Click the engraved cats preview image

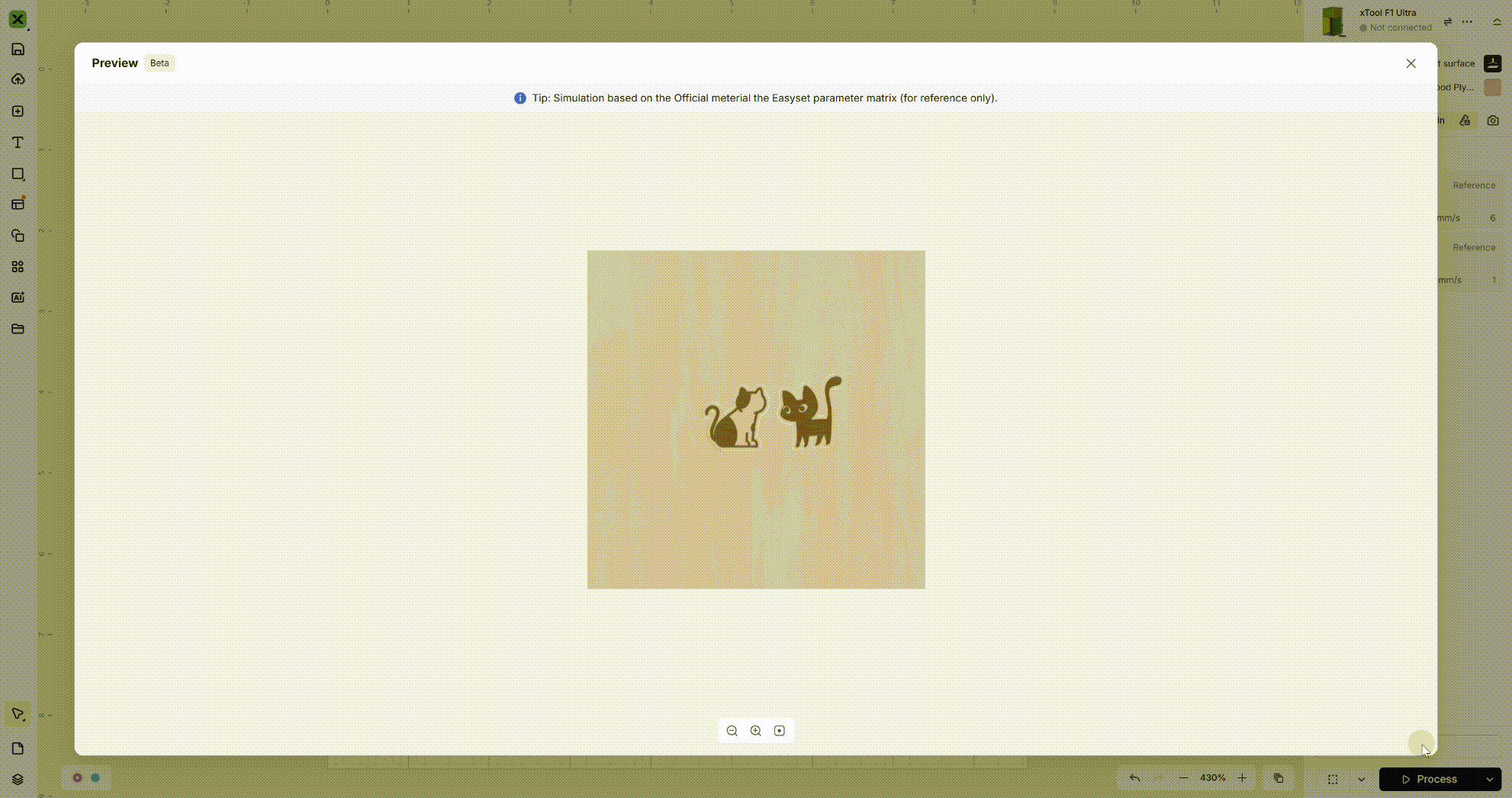pyautogui.click(x=756, y=420)
